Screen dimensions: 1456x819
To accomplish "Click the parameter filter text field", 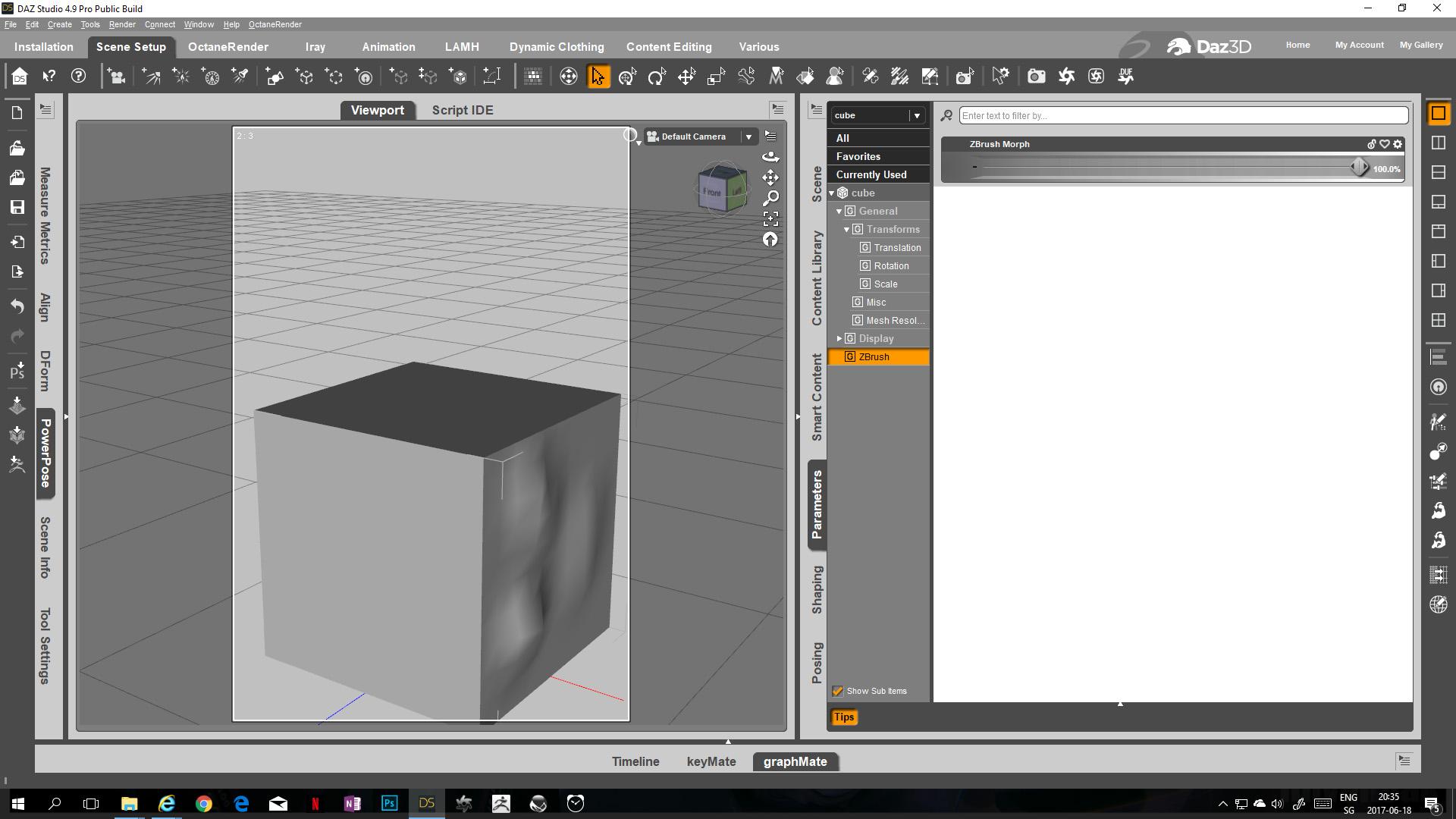I will point(1183,115).
